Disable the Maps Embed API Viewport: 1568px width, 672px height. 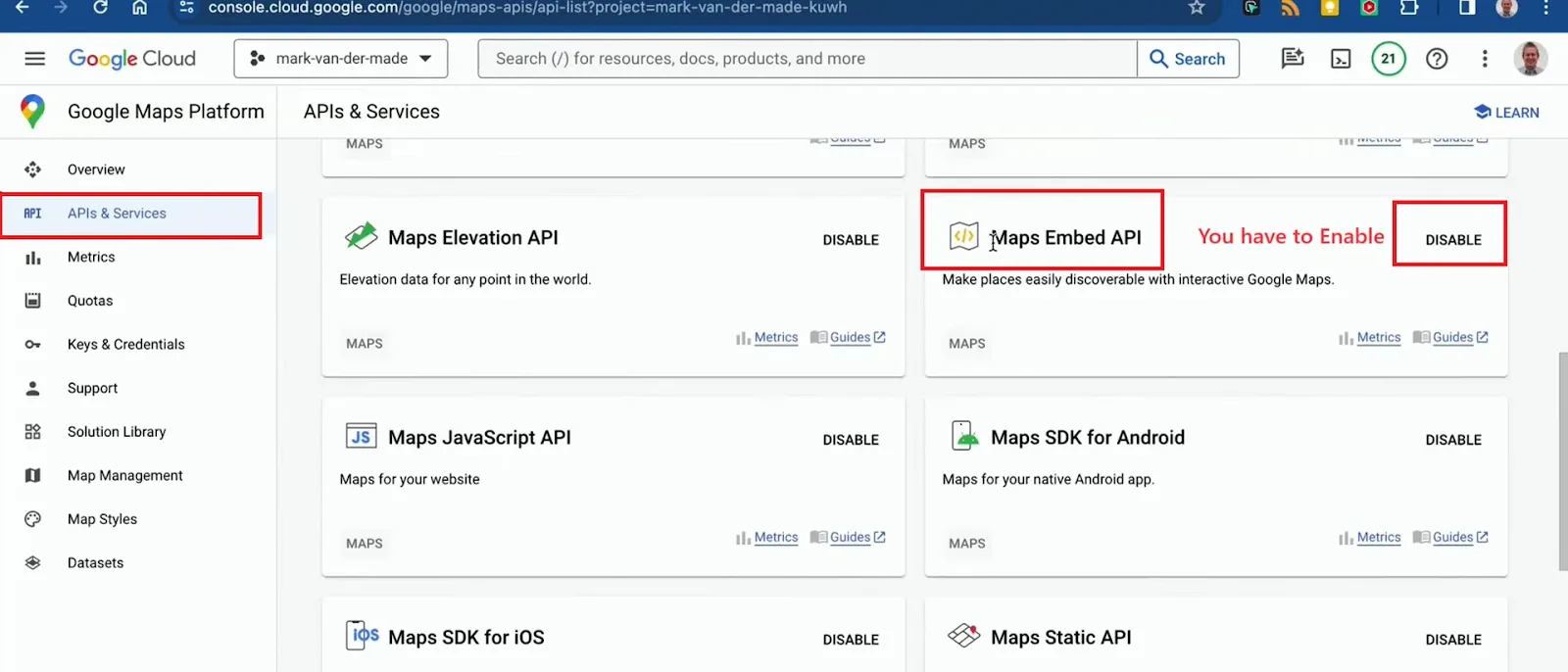[x=1453, y=240]
